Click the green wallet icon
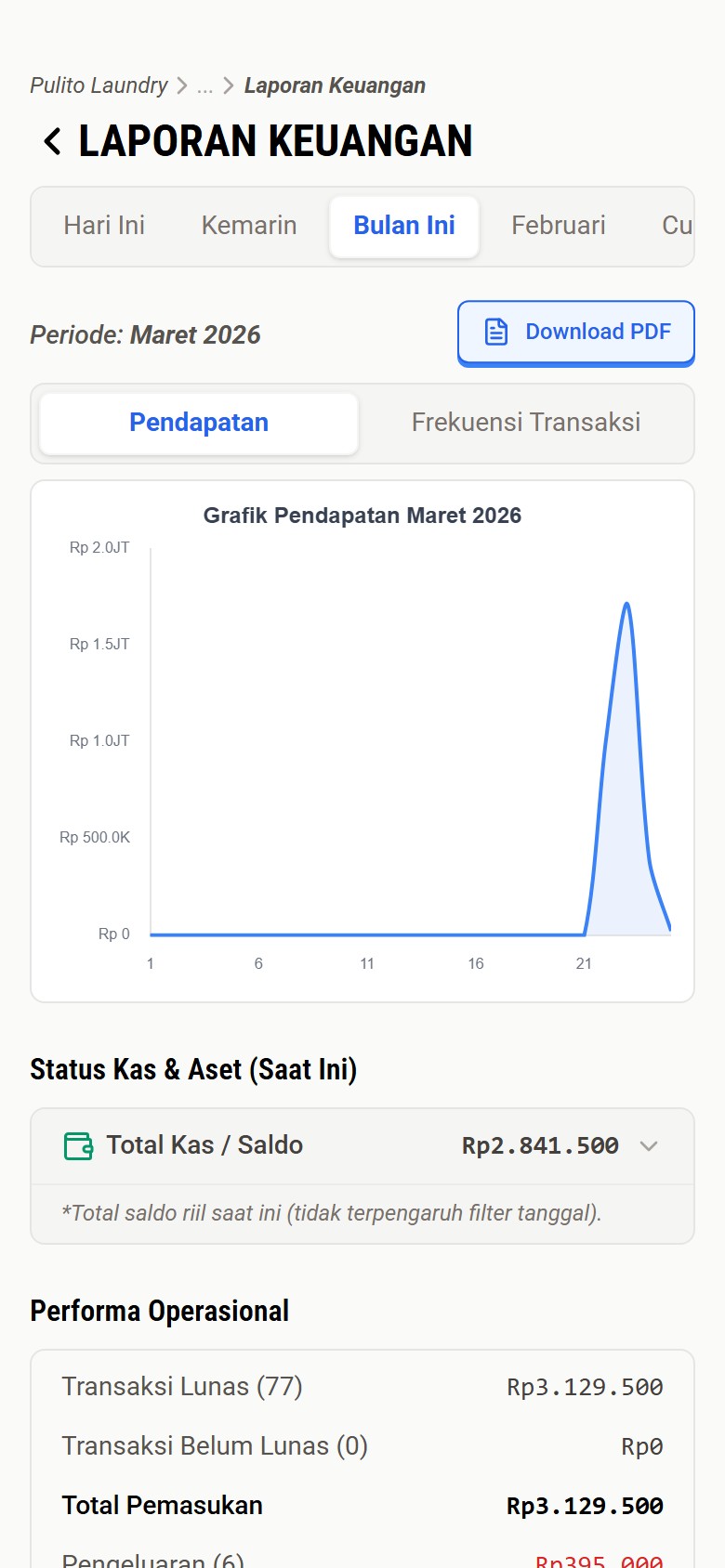This screenshot has height=1568, width=725. click(x=78, y=1145)
